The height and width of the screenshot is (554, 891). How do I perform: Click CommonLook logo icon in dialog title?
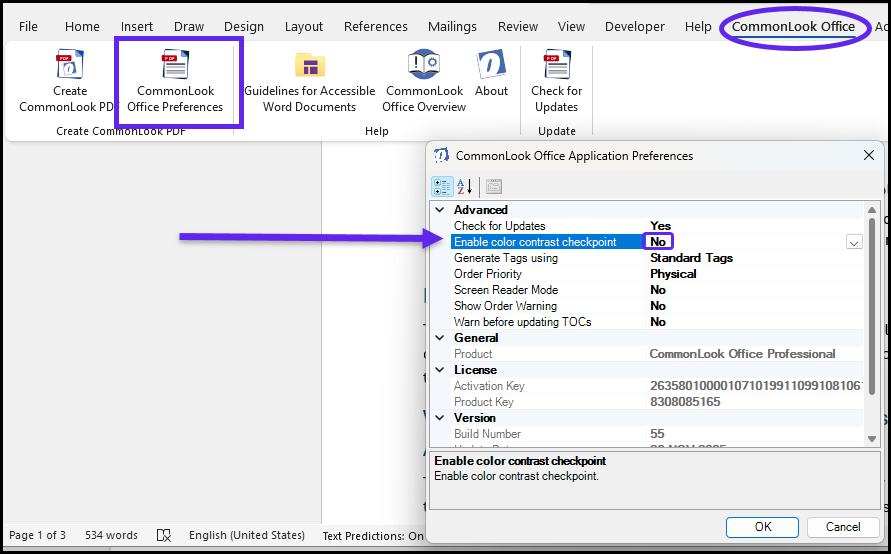[x=442, y=155]
